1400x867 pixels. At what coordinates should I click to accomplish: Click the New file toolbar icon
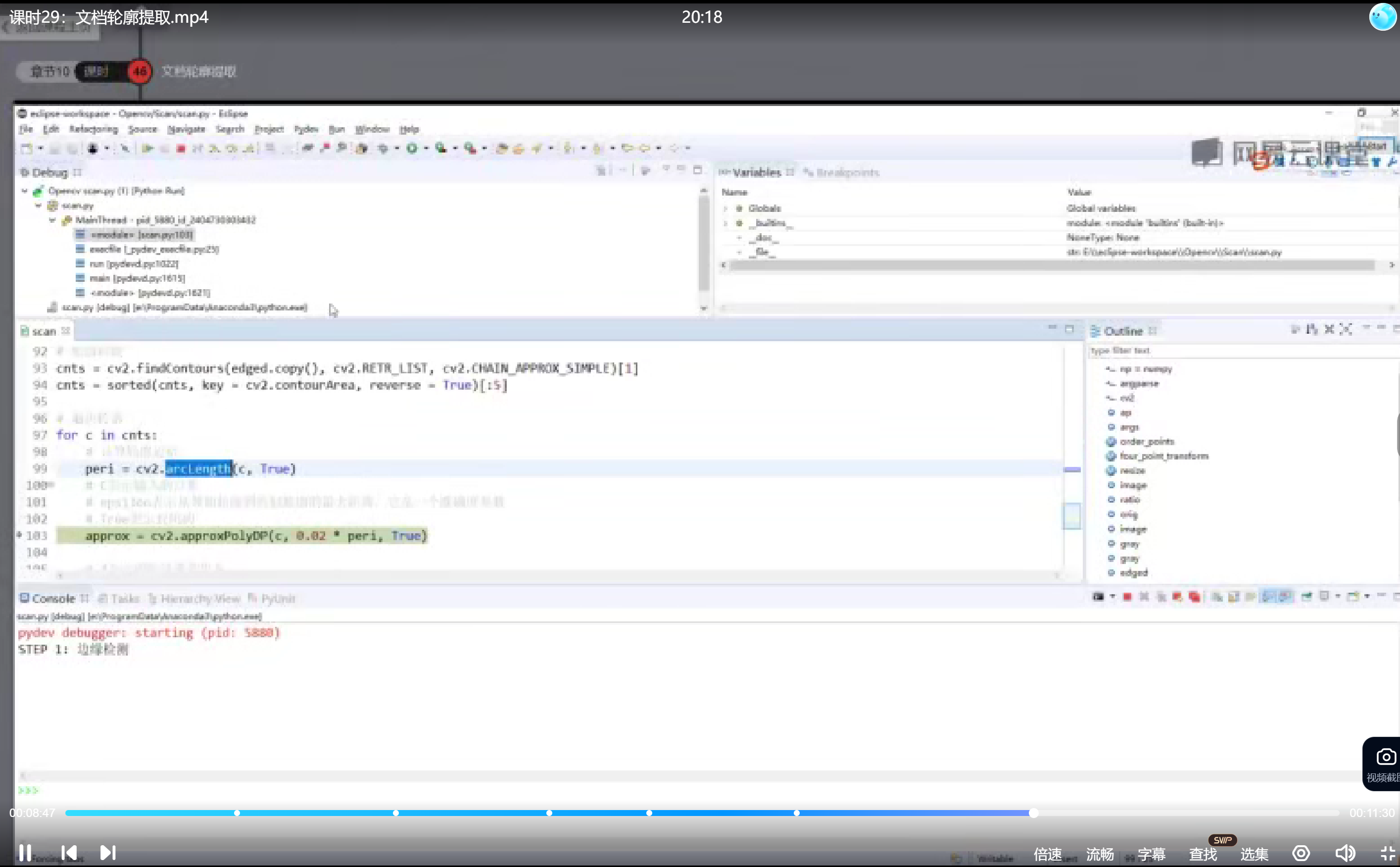pos(26,149)
